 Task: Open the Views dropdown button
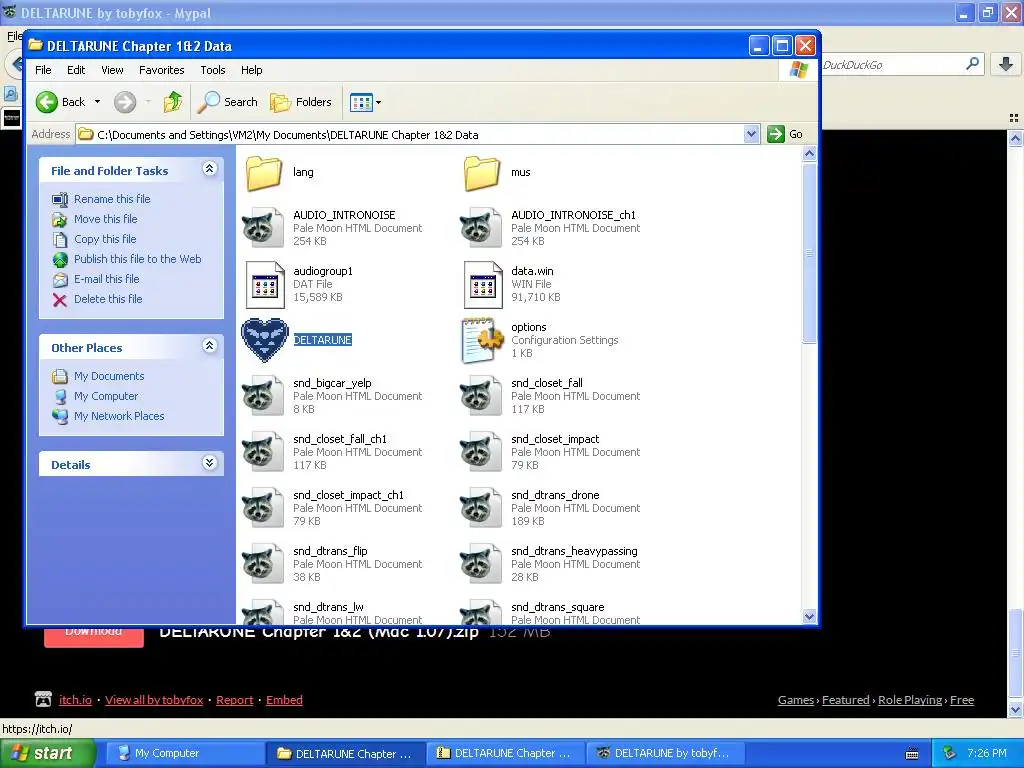(x=365, y=103)
